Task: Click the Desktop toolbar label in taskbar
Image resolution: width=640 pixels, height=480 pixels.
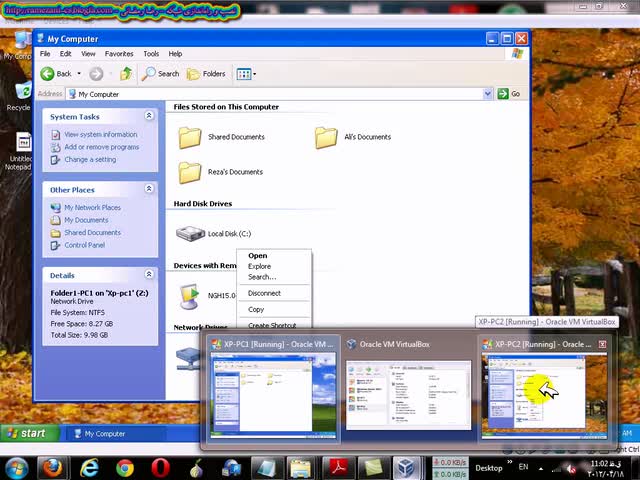Action: click(x=489, y=468)
